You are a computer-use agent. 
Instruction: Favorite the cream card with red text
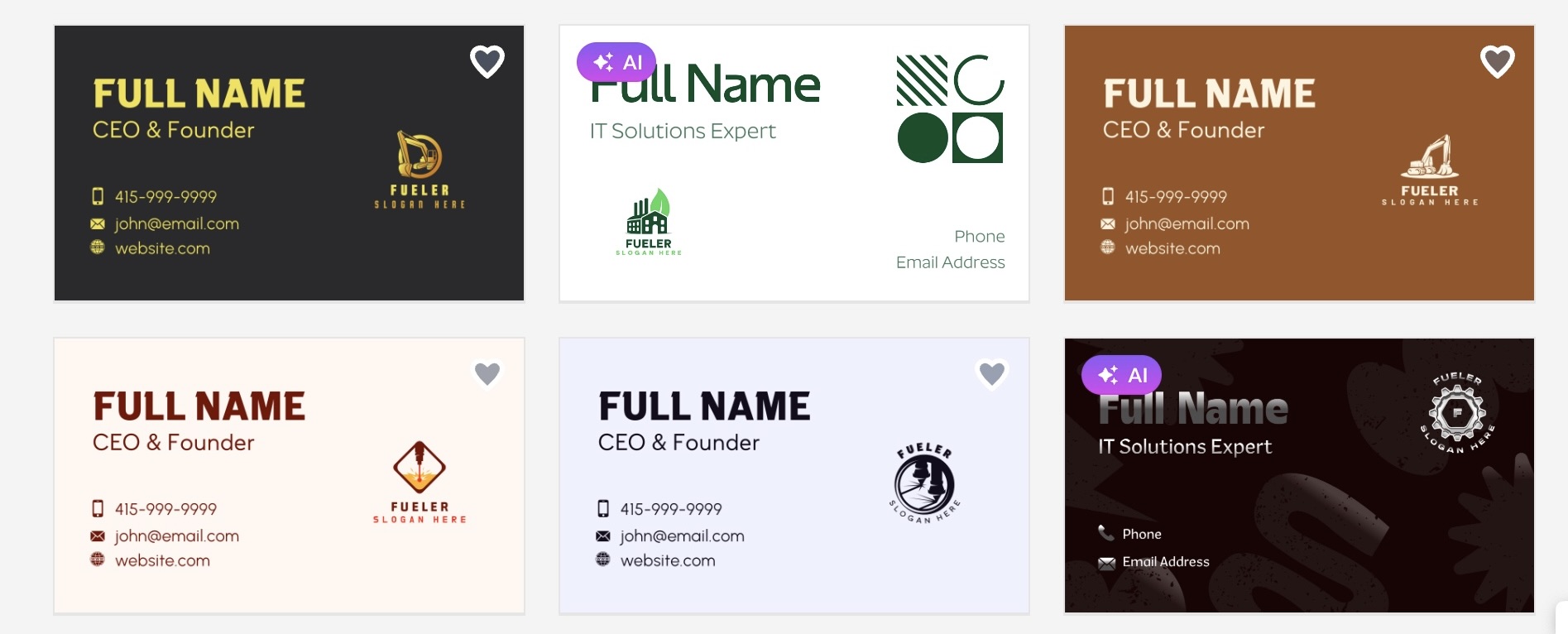tap(487, 373)
